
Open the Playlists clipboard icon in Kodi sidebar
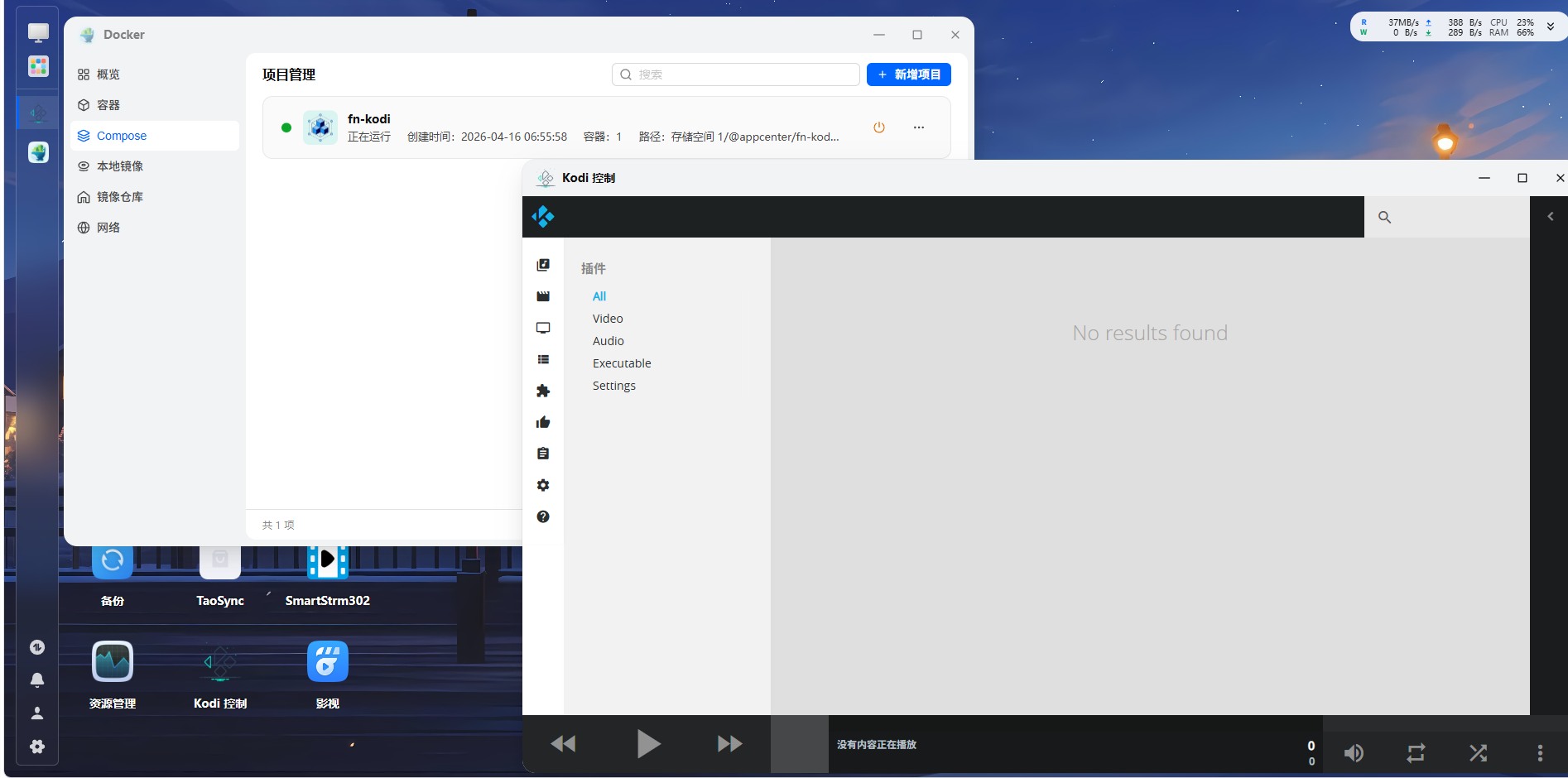(543, 454)
